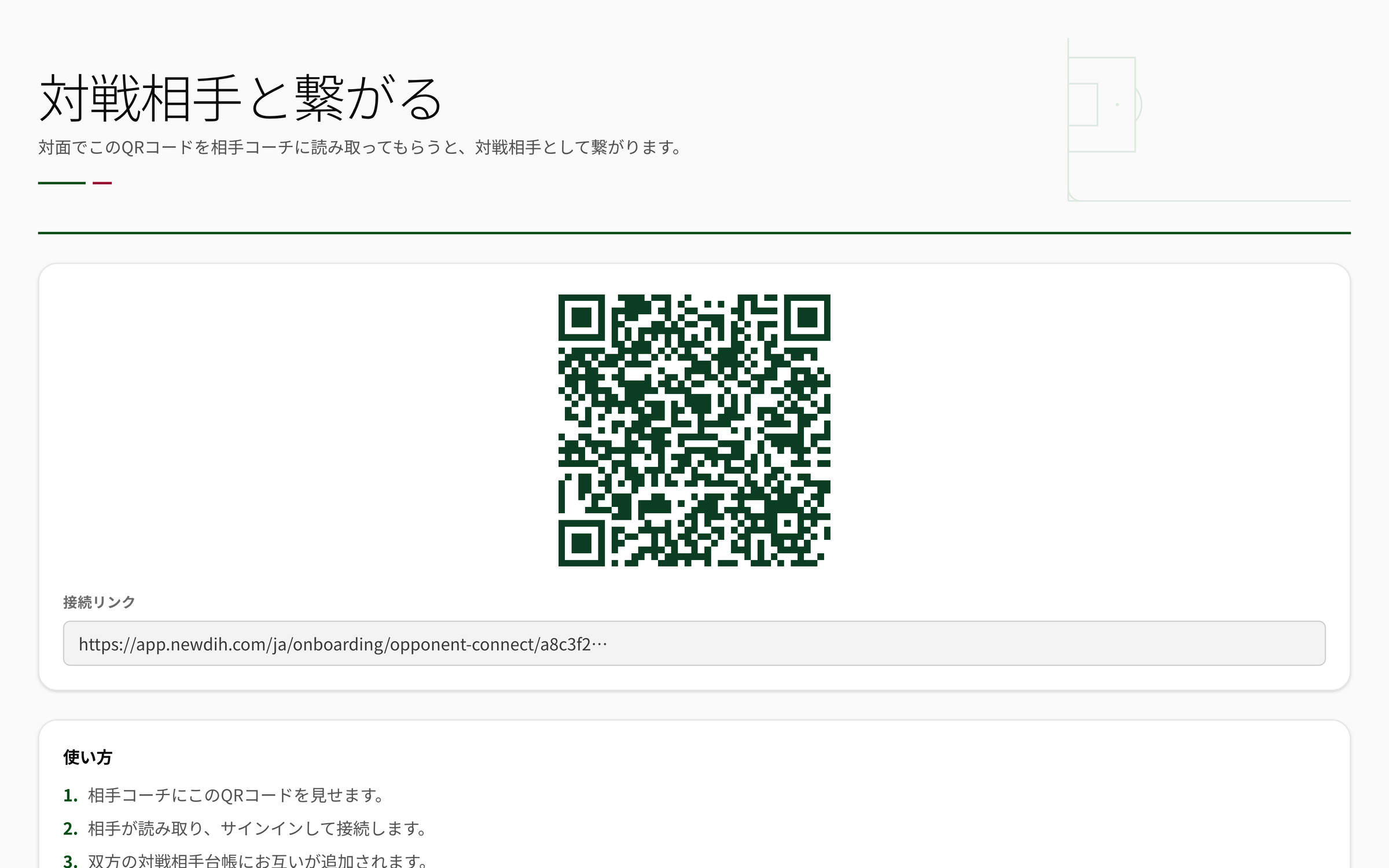Click step 3 双方の対戦相手台帳 text
1389x868 pixels.
point(258,860)
